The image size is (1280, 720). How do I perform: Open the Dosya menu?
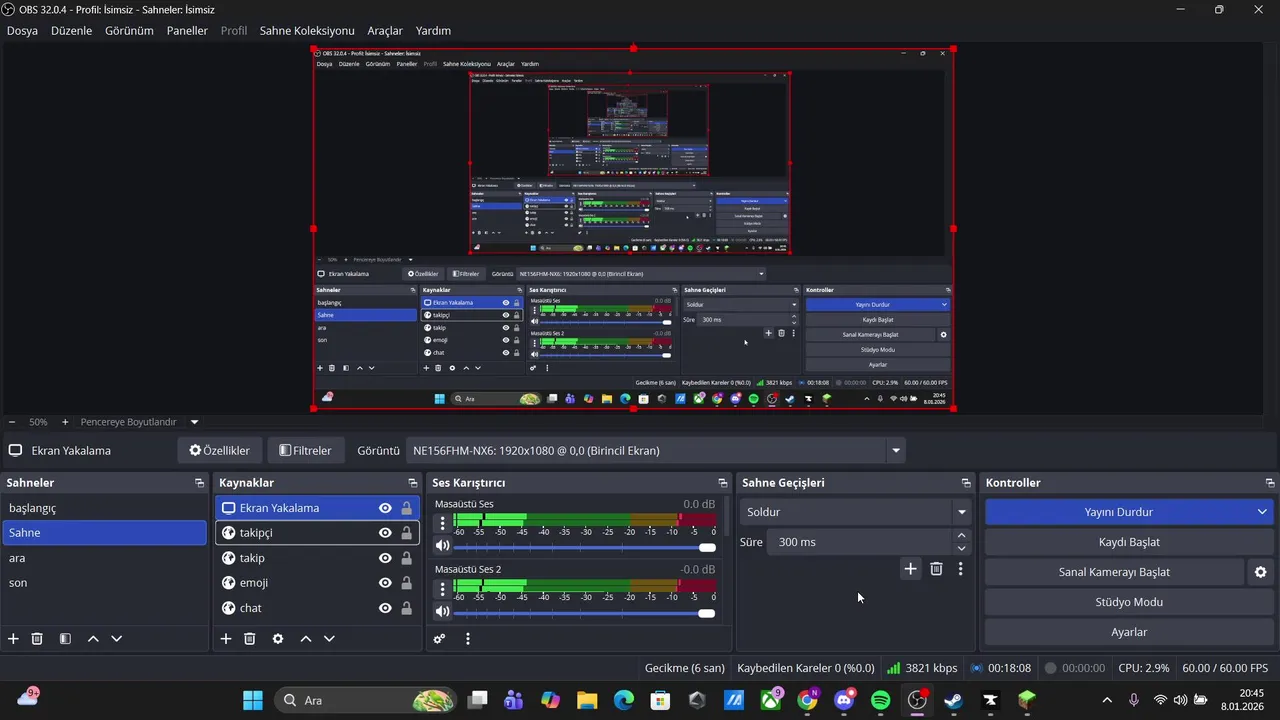(22, 31)
